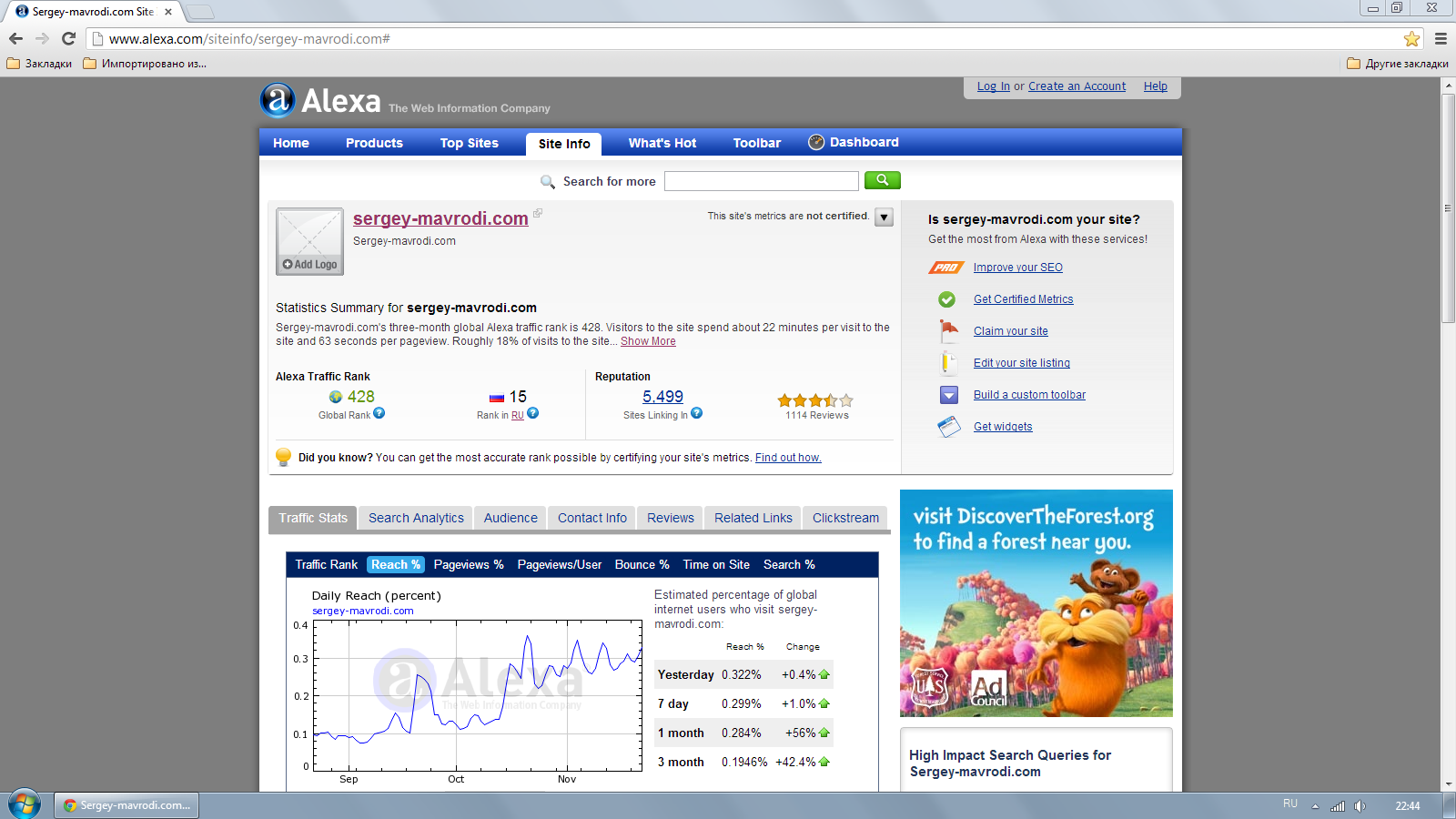
Task: Click the Sites Linking In help icon
Action: 696,413
